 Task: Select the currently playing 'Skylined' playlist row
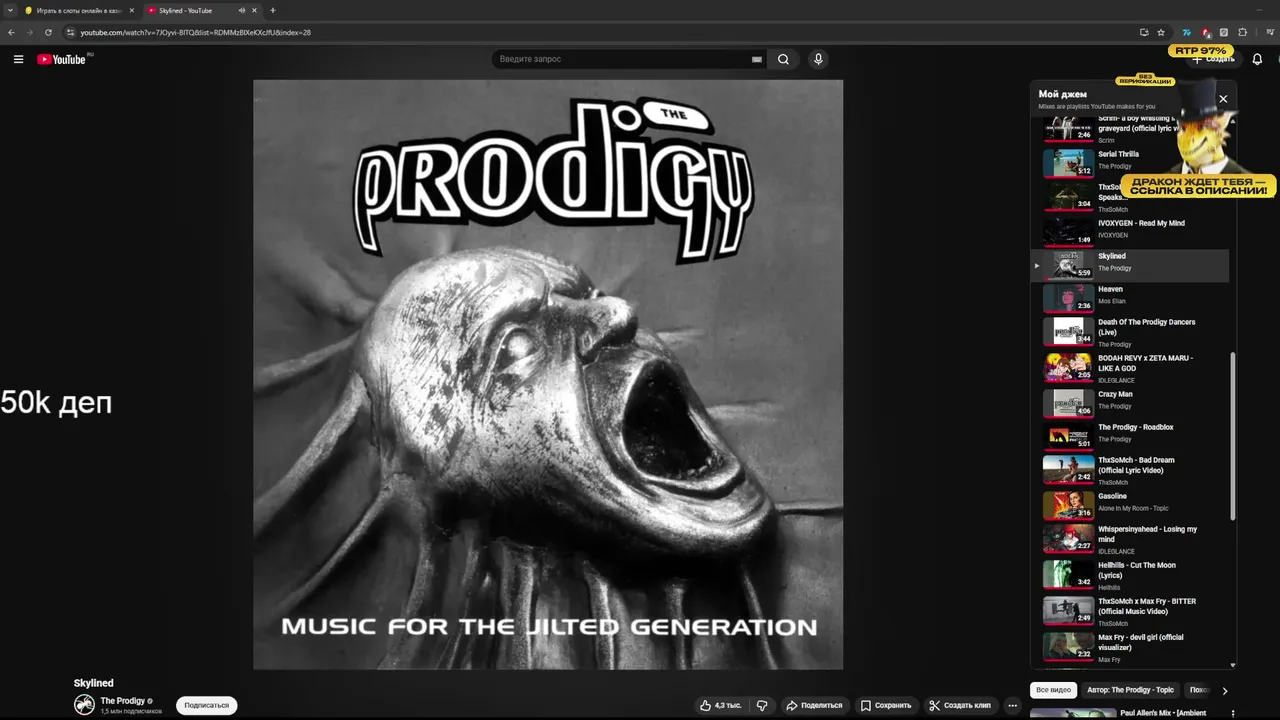tap(1130, 265)
